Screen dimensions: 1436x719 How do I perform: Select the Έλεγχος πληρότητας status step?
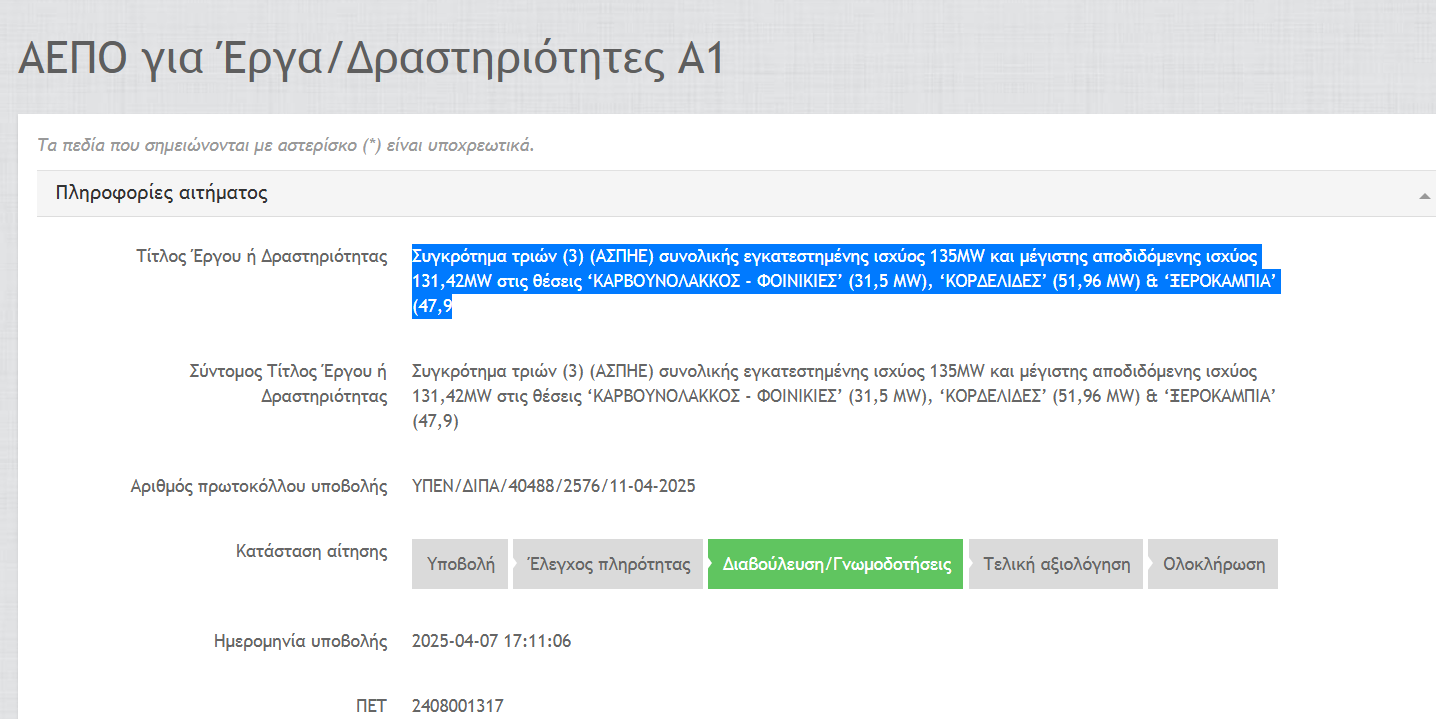click(608, 564)
